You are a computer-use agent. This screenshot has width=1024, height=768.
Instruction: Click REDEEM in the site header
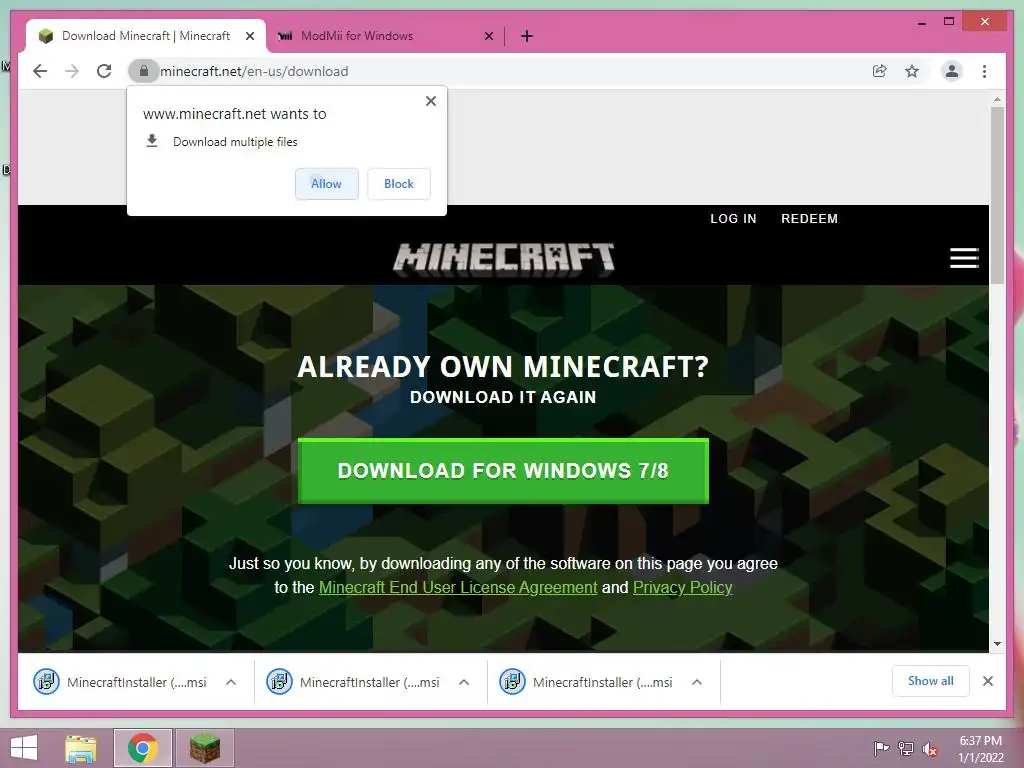tap(809, 219)
